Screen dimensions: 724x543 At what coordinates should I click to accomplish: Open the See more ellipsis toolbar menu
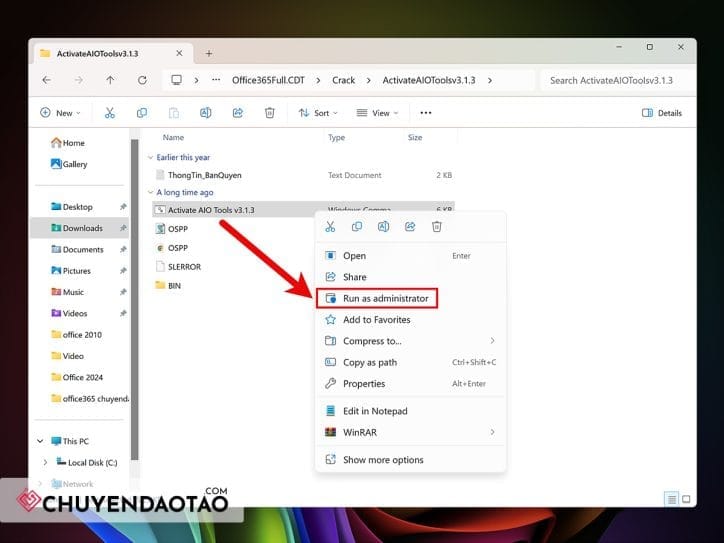pyautogui.click(x=426, y=113)
